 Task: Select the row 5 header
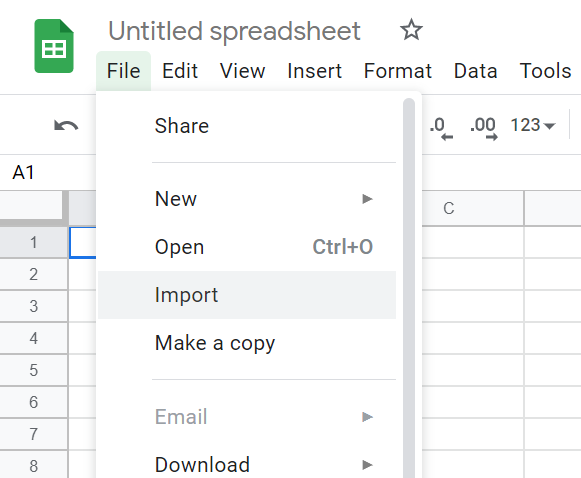coord(34,370)
